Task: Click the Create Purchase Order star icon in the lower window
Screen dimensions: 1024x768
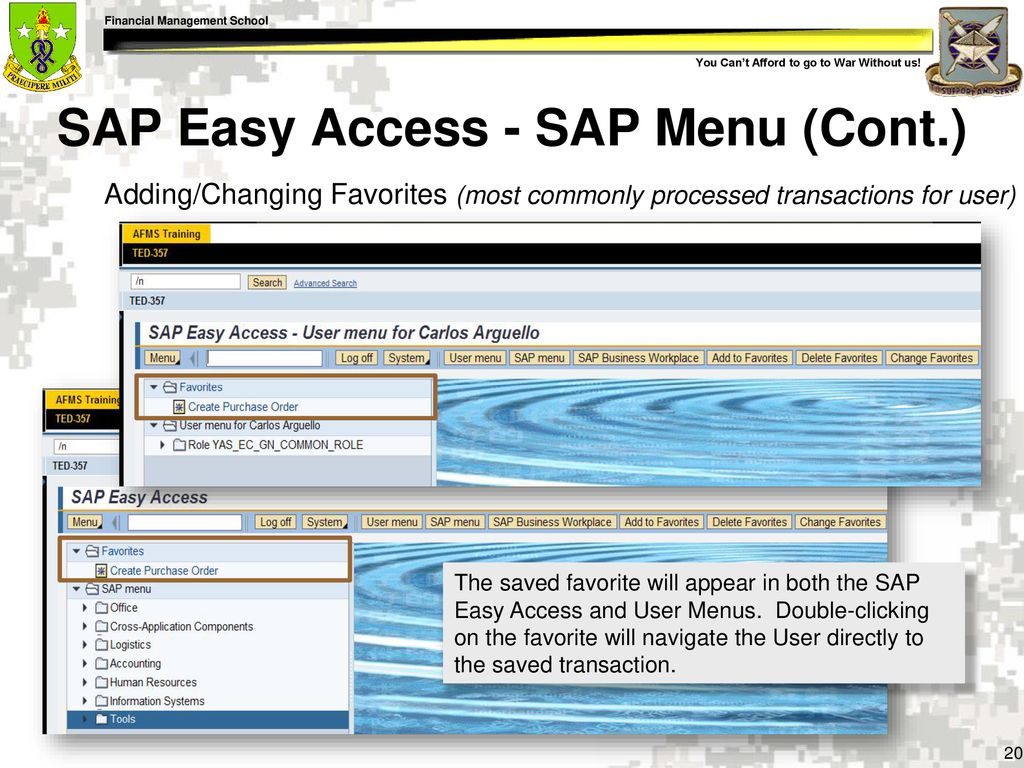Action: [101, 571]
